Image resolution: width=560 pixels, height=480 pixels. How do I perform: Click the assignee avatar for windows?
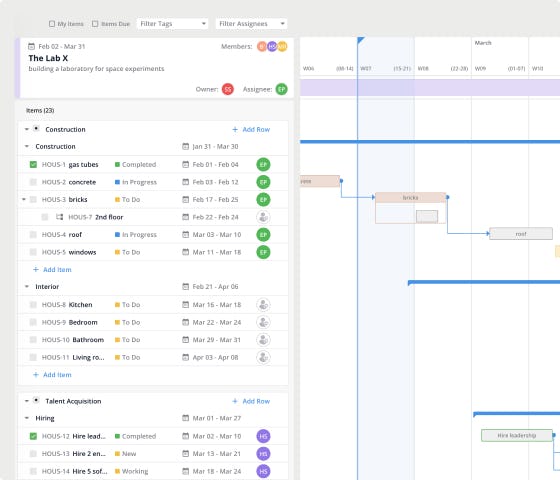[263, 252]
